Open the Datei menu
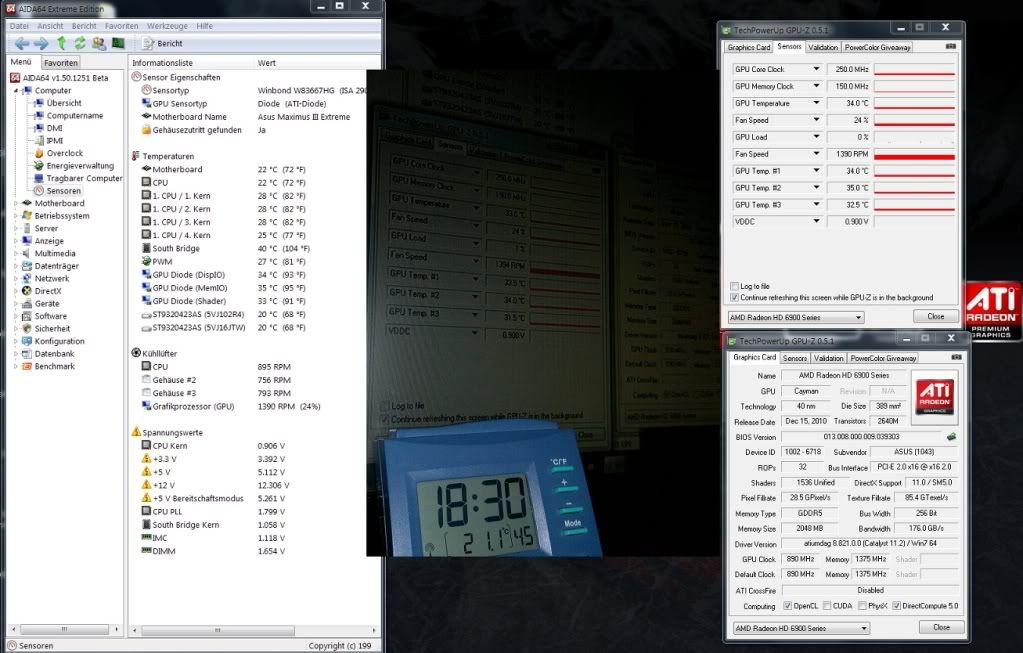 point(19,26)
